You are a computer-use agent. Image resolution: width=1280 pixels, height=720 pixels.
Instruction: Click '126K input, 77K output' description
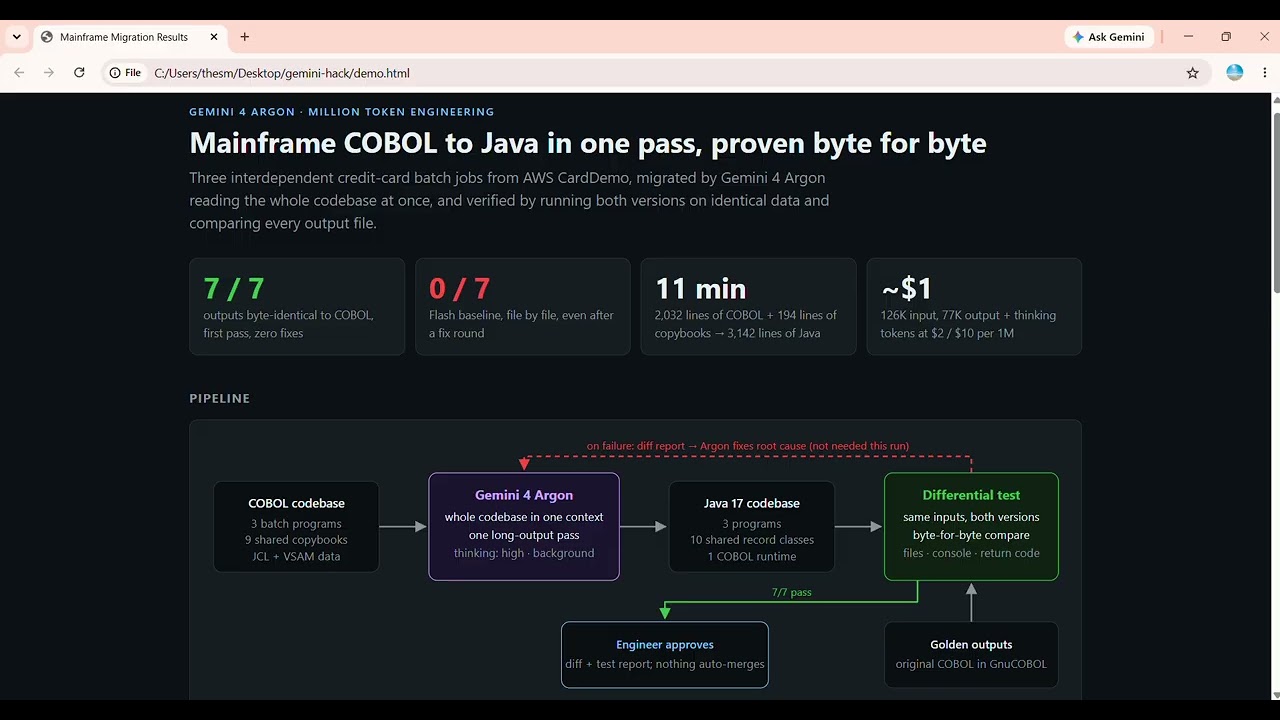(x=968, y=324)
